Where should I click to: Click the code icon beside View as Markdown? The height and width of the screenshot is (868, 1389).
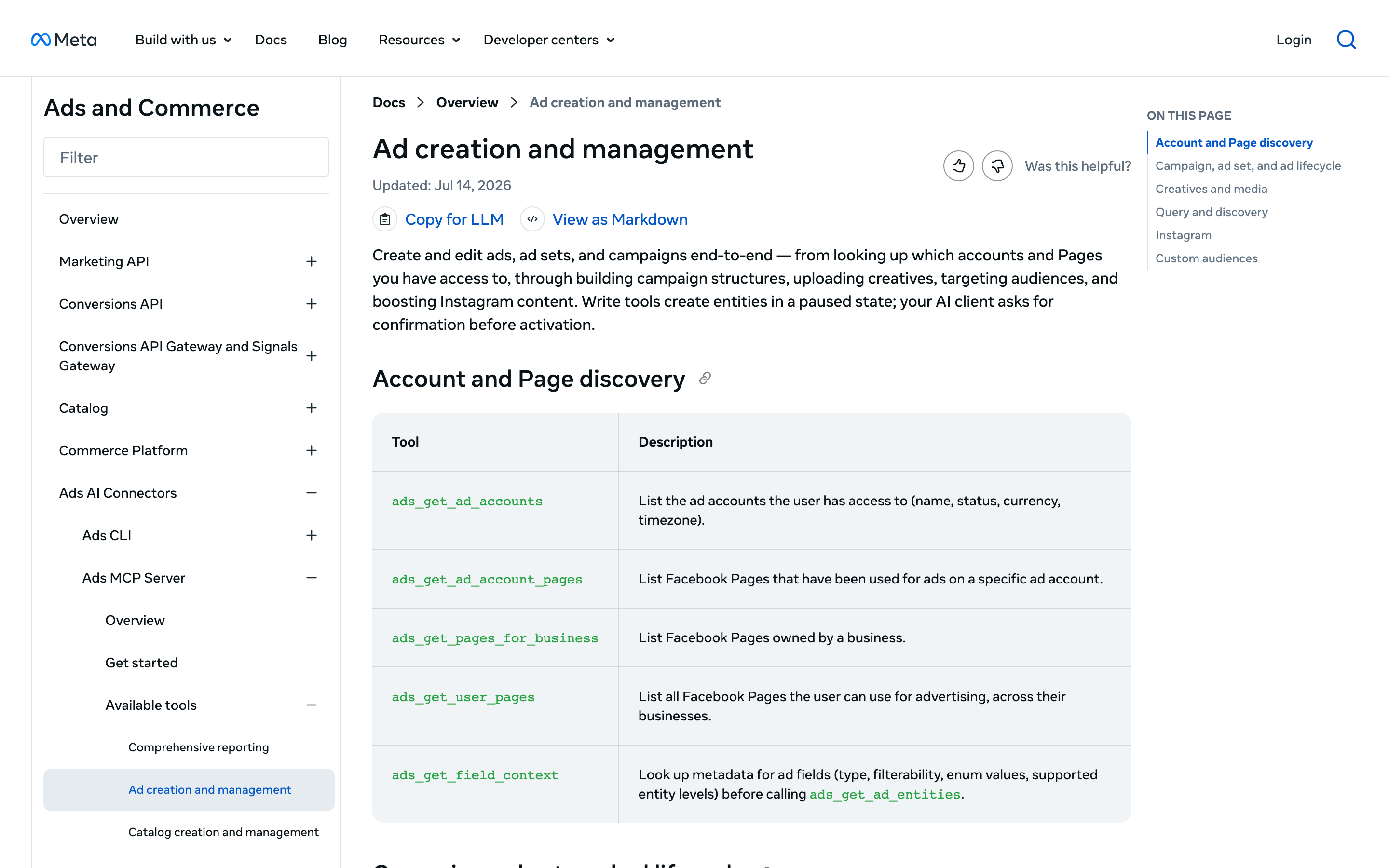click(532, 219)
